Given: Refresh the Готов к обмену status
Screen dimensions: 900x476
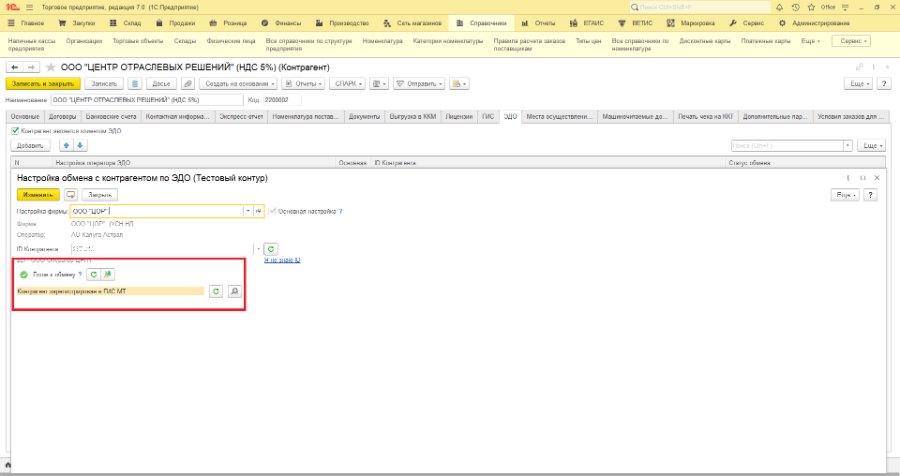Looking at the screenshot, I should (94, 274).
